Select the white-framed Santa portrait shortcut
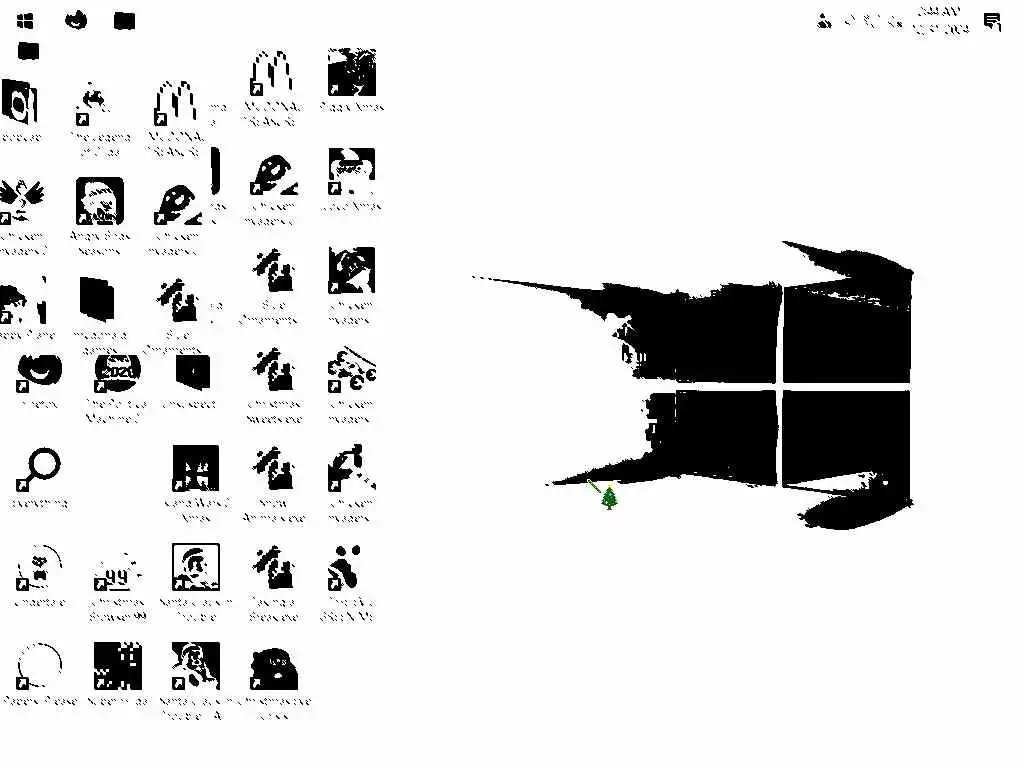 (x=196, y=567)
